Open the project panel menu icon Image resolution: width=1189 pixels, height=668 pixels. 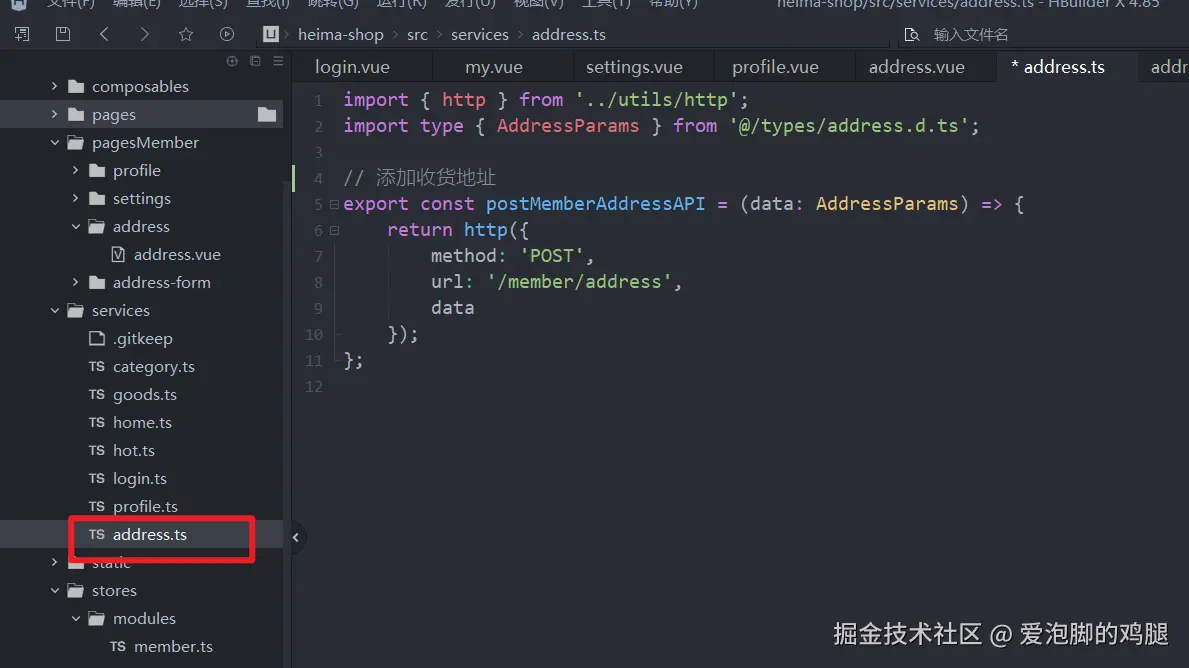point(278,61)
